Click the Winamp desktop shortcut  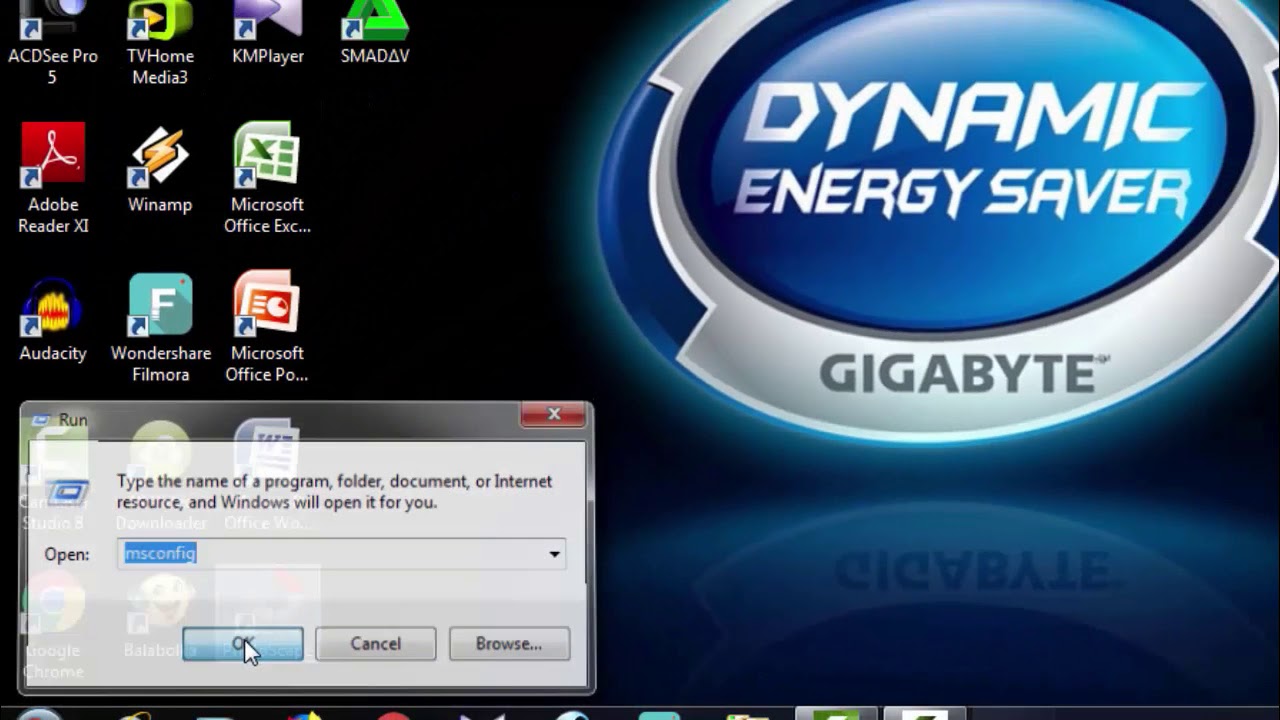[x=160, y=169]
